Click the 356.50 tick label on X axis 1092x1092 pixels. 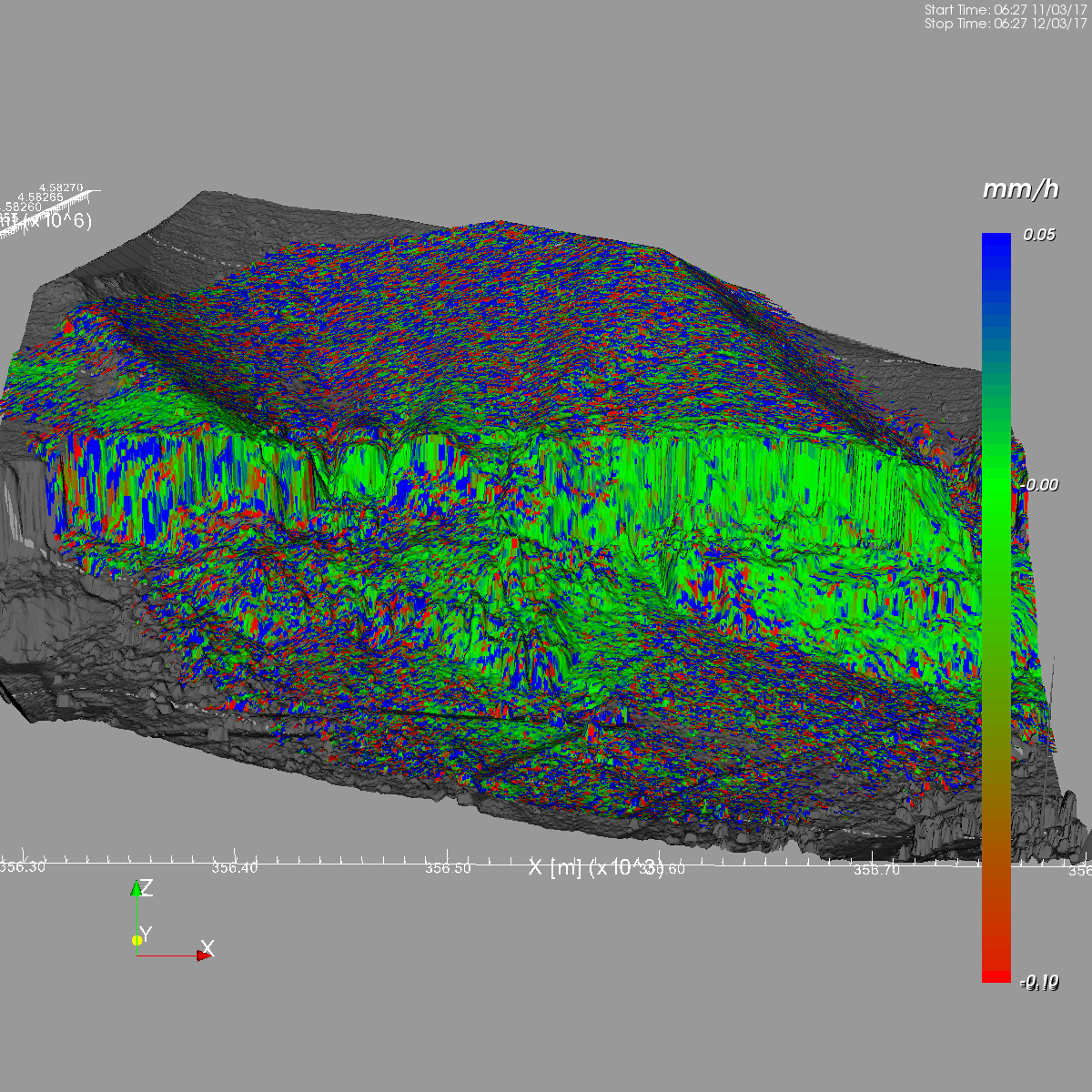pos(449,868)
